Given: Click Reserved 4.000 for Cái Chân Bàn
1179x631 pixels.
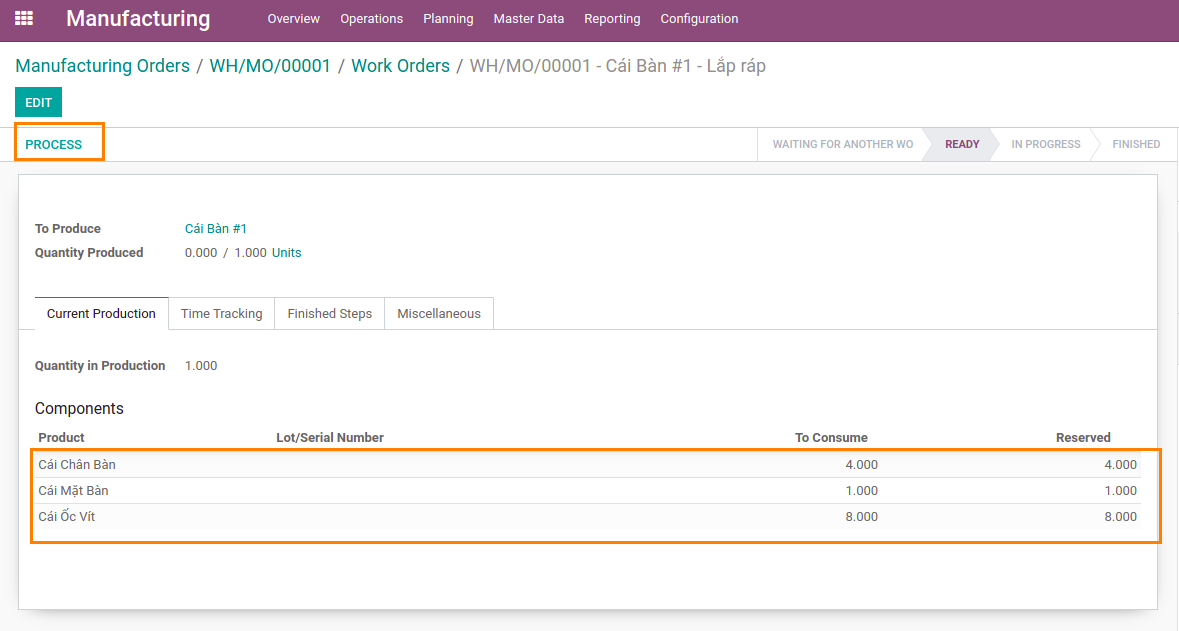Looking at the screenshot, I should (1120, 465).
